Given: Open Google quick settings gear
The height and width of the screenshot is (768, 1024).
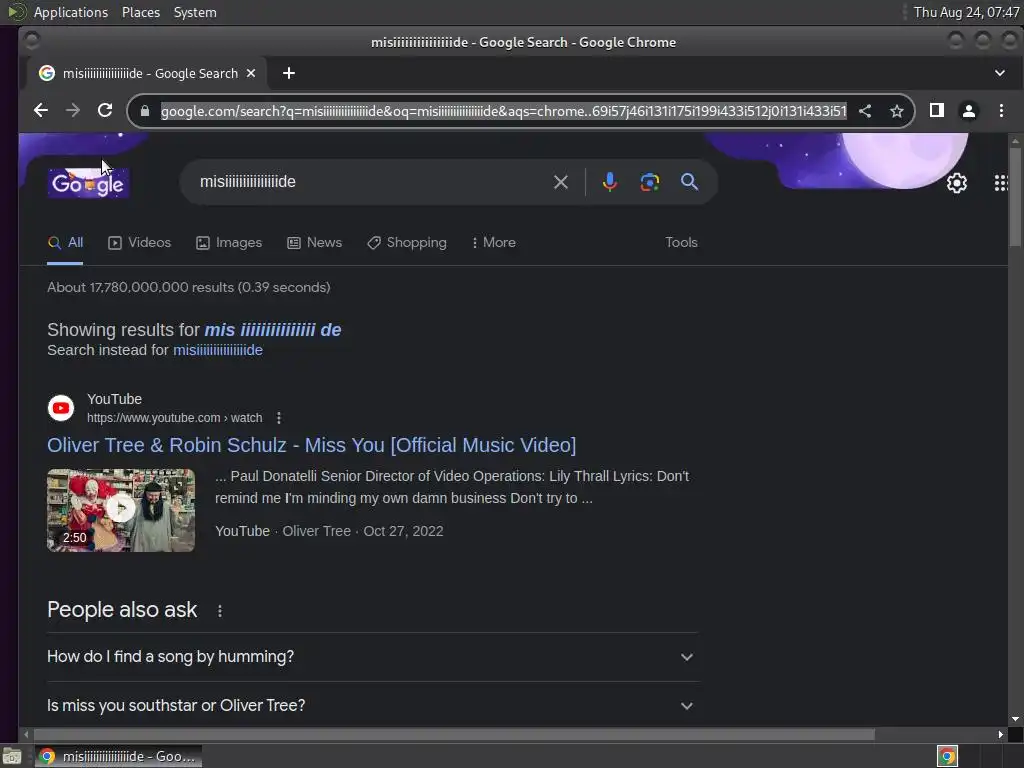Looking at the screenshot, I should 957,183.
